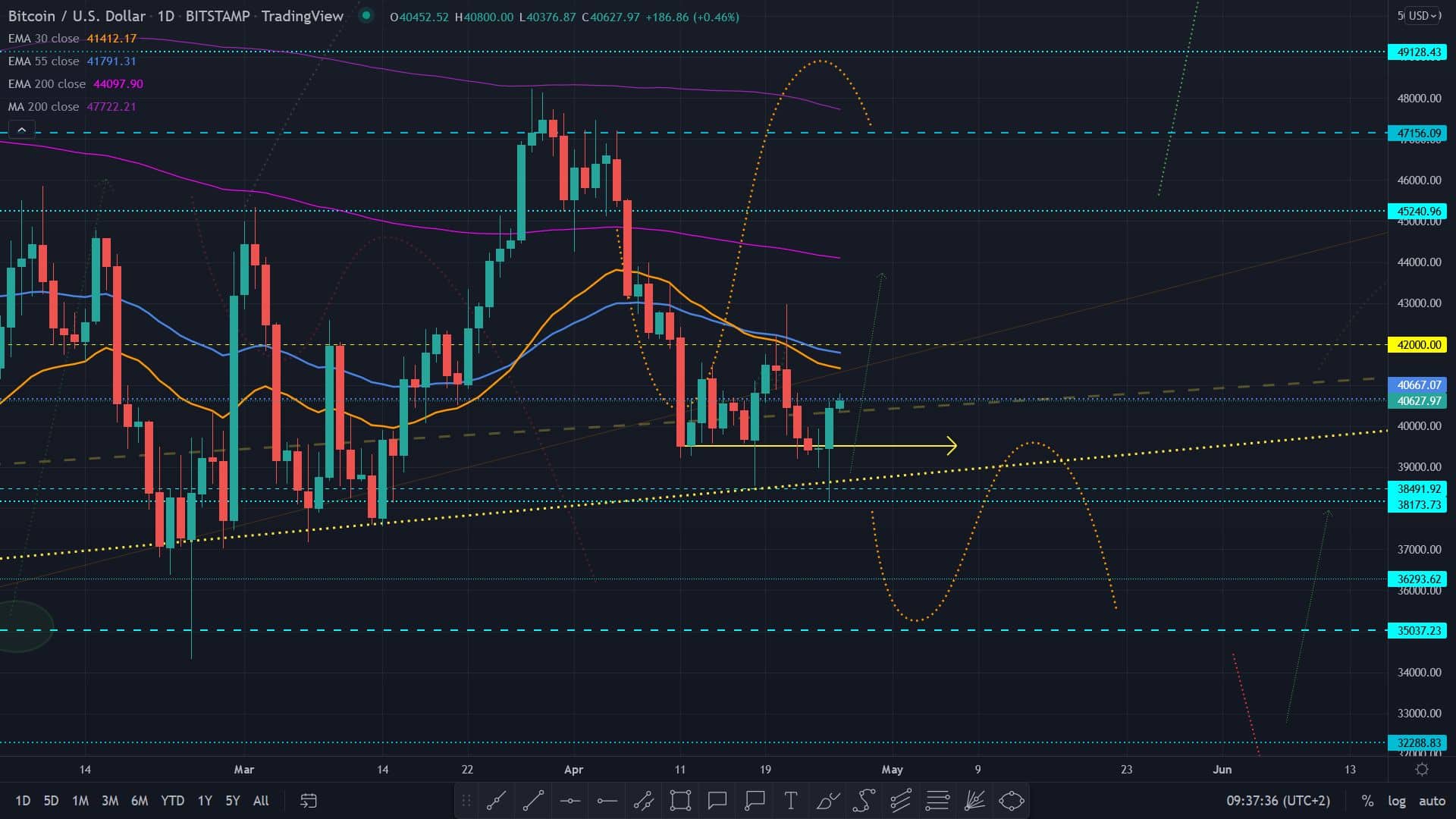This screenshot has height=819, width=1456.
Task: Collapse the indicator legend with chevron
Action: [x=22, y=130]
